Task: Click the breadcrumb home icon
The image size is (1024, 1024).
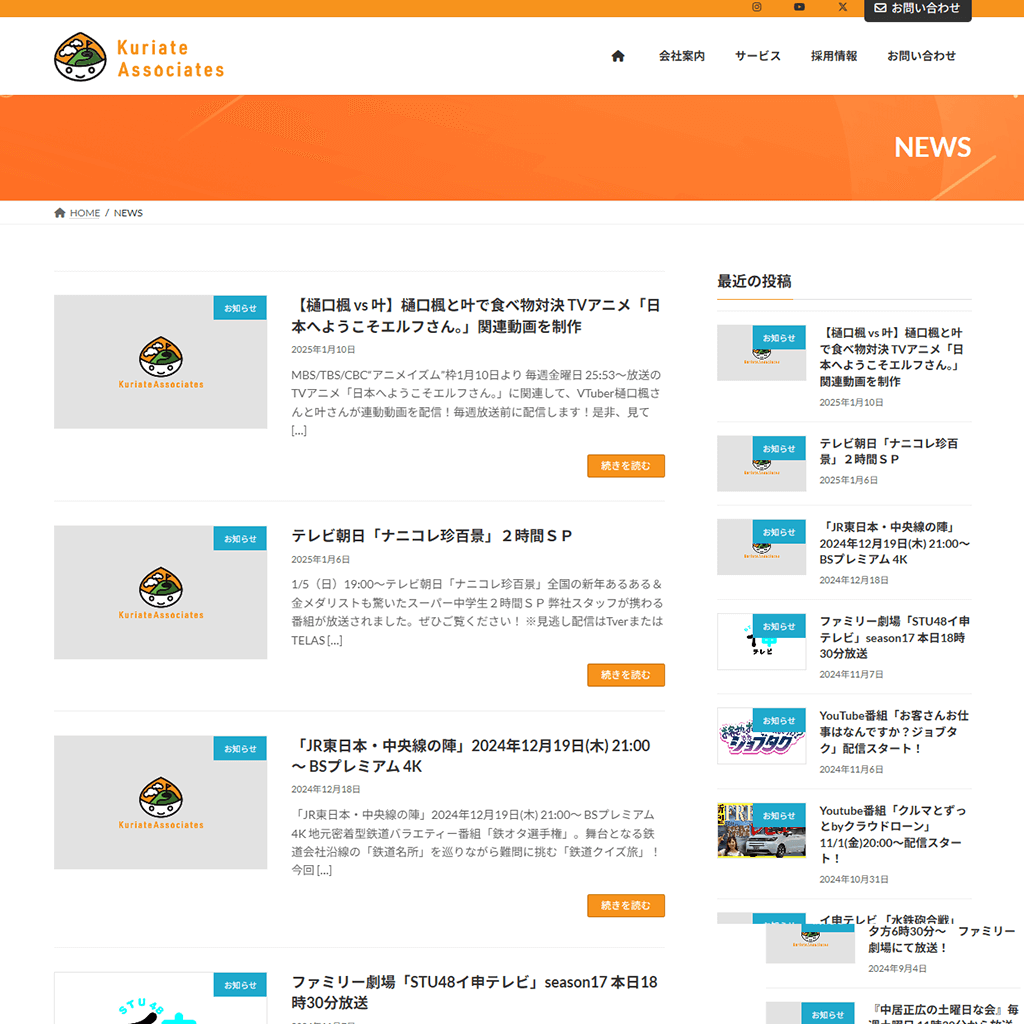Action: [x=60, y=213]
